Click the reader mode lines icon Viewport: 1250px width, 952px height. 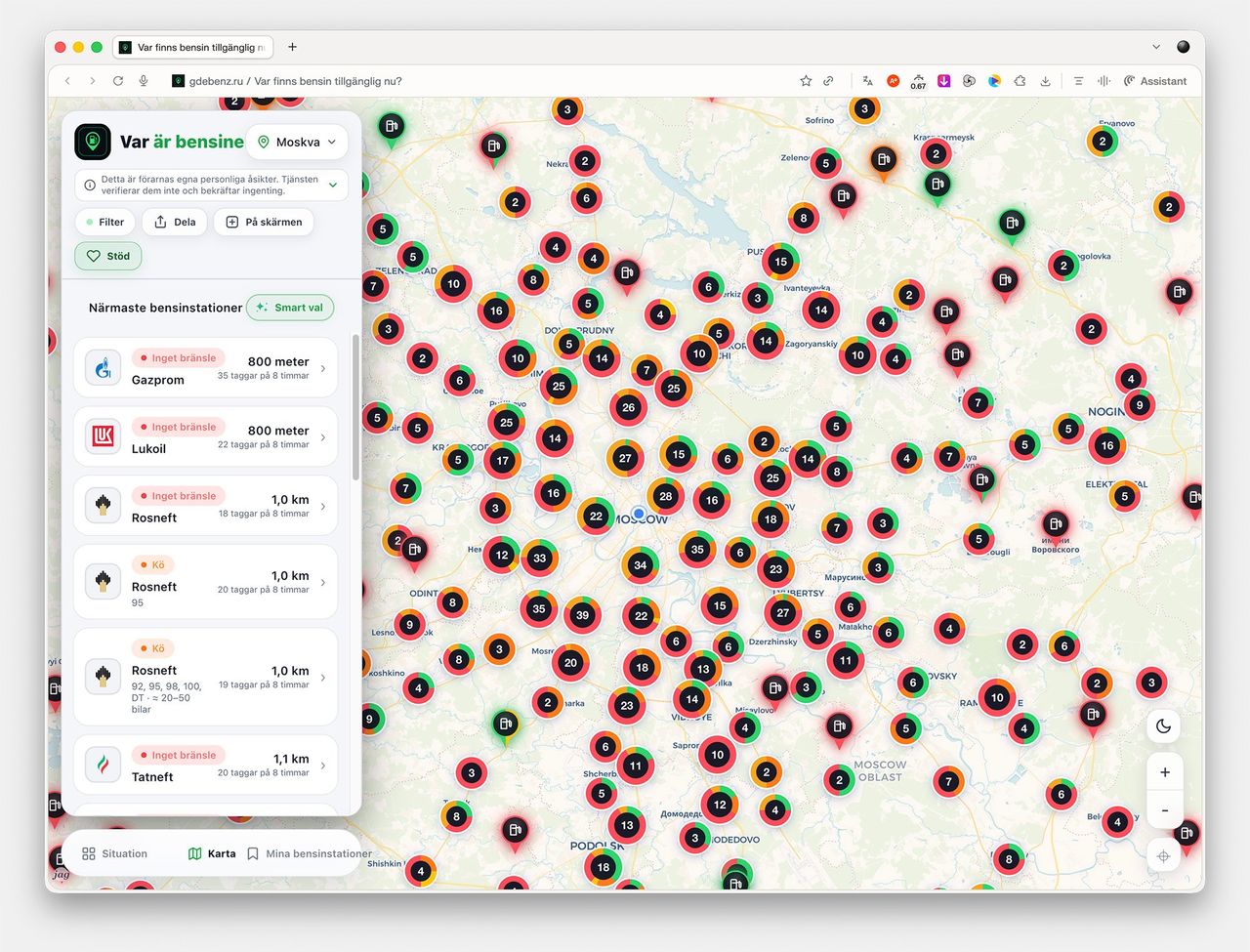coord(1078,81)
